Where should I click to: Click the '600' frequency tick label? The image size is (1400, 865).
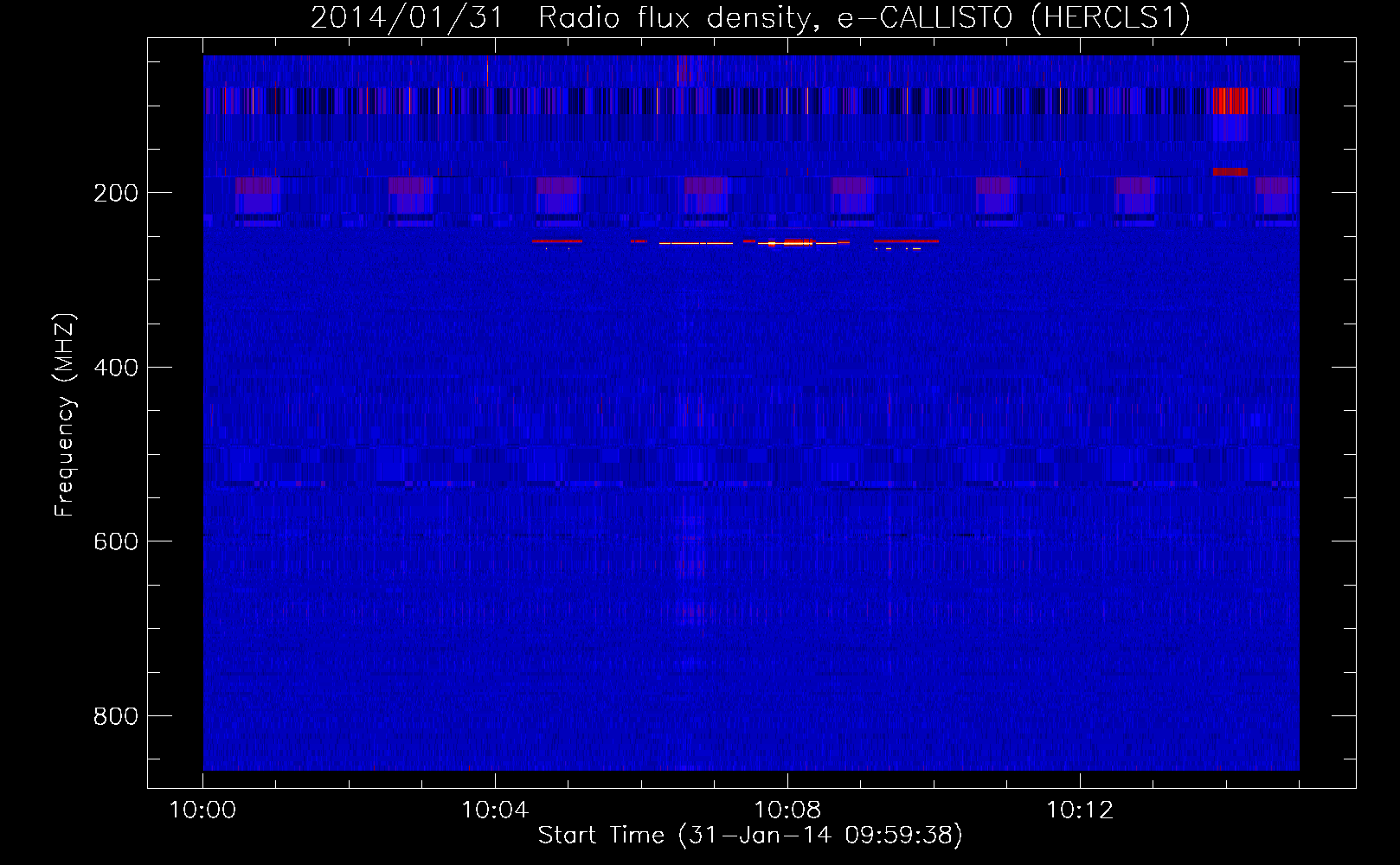[116, 541]
